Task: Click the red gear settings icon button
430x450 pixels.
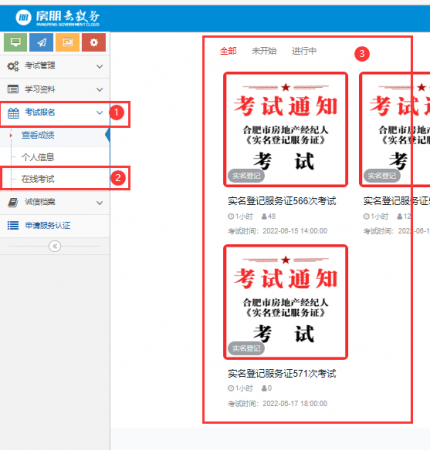Action: (x=94, y=42)
